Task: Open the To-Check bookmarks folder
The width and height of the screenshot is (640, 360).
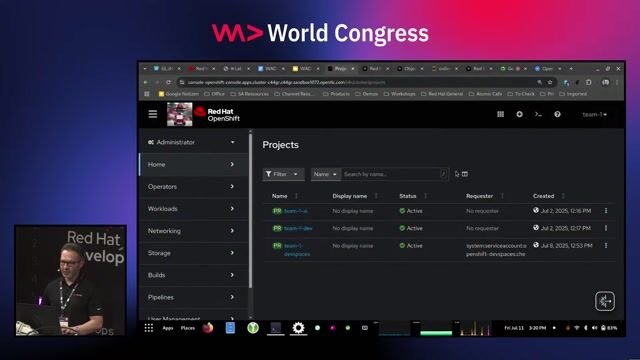Action: coord(521,94)
